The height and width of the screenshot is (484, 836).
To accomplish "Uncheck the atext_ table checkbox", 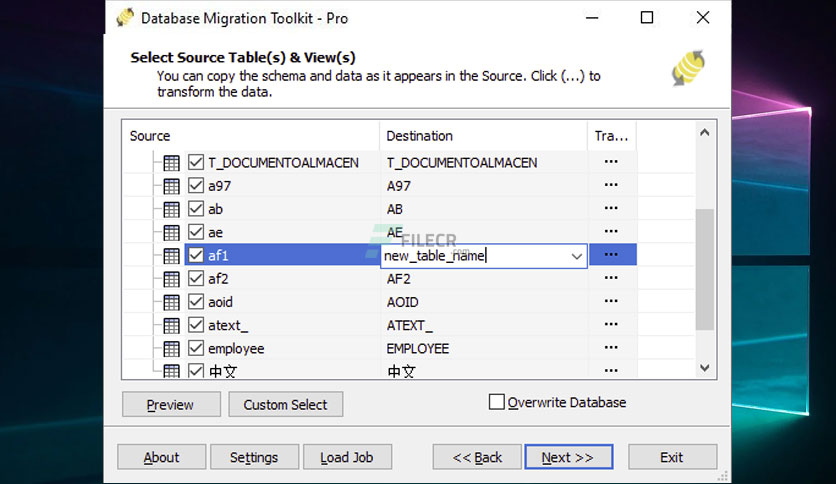I will pos(196,325).
